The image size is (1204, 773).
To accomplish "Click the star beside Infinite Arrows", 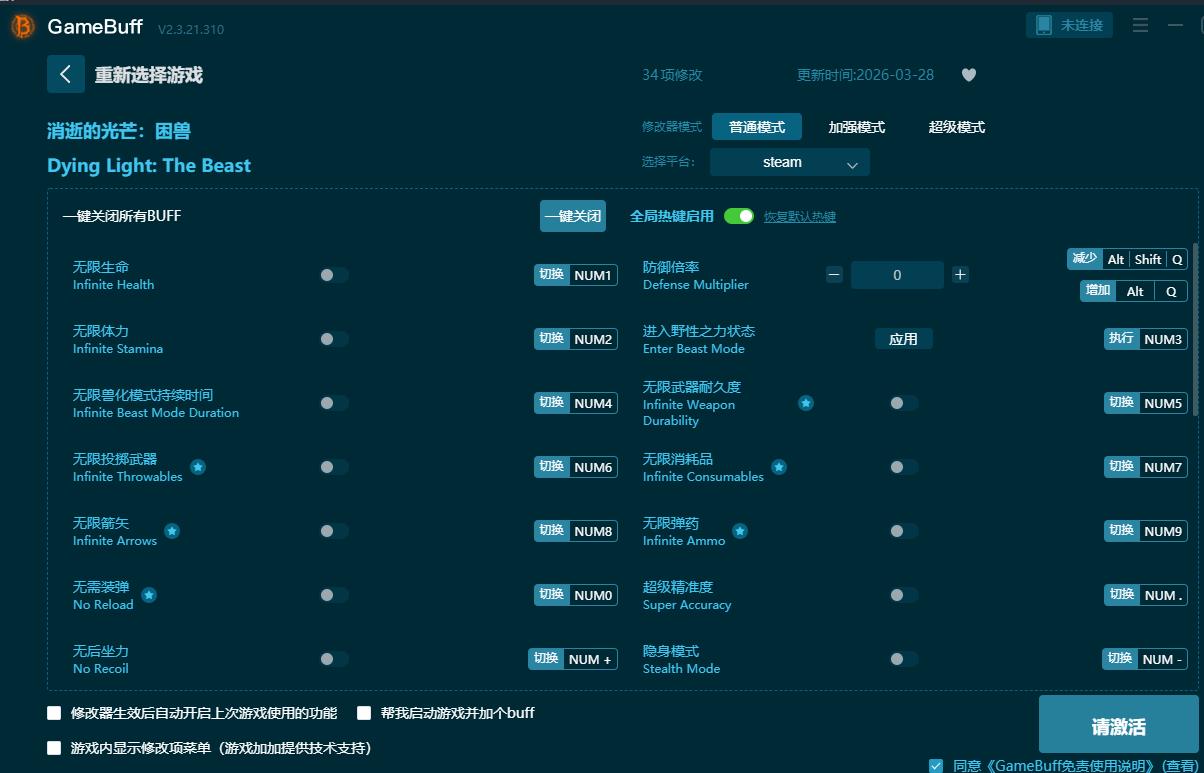I will coord(171,531).
